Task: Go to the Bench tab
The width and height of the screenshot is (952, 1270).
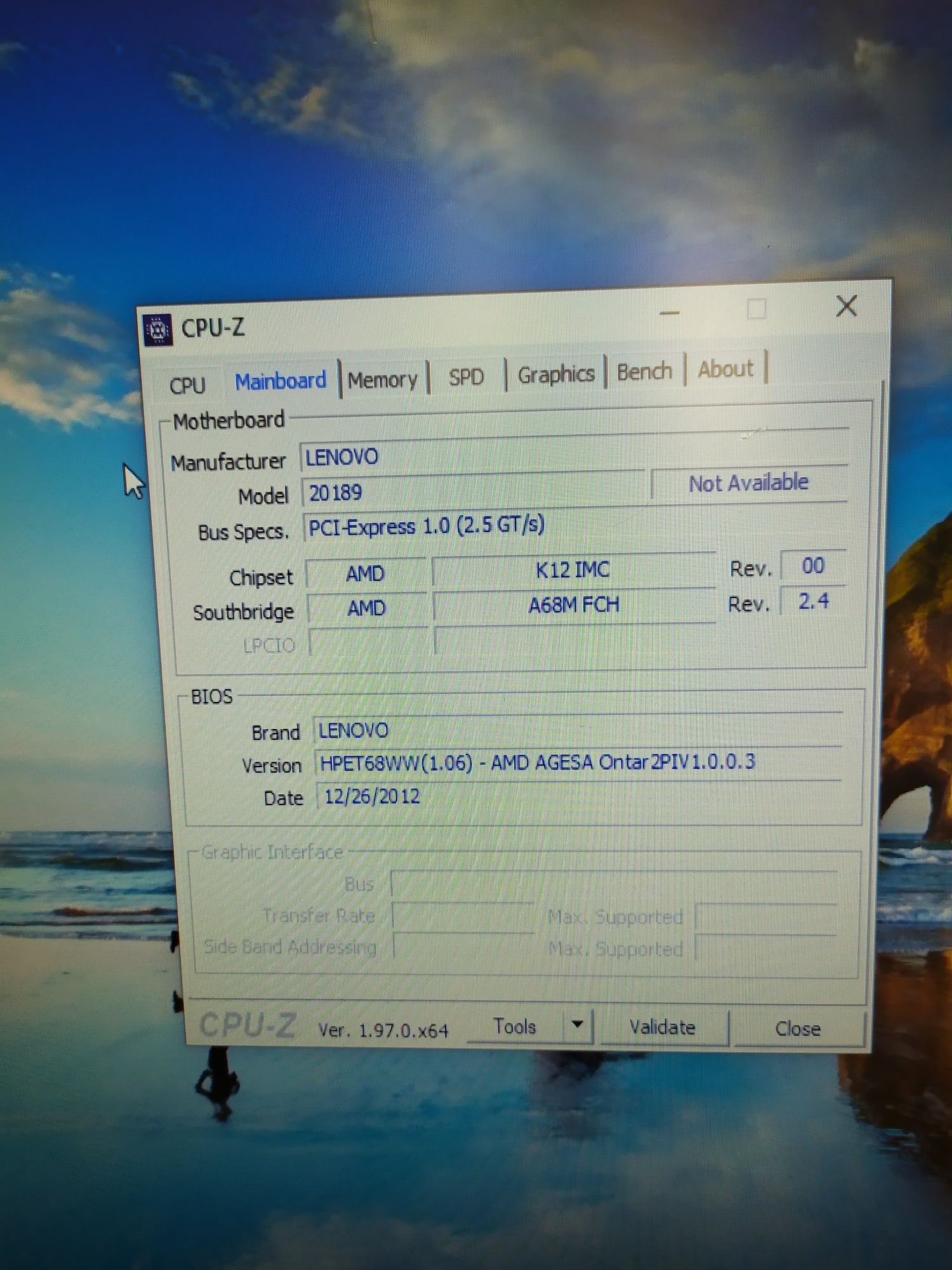Action: (644, 371)
